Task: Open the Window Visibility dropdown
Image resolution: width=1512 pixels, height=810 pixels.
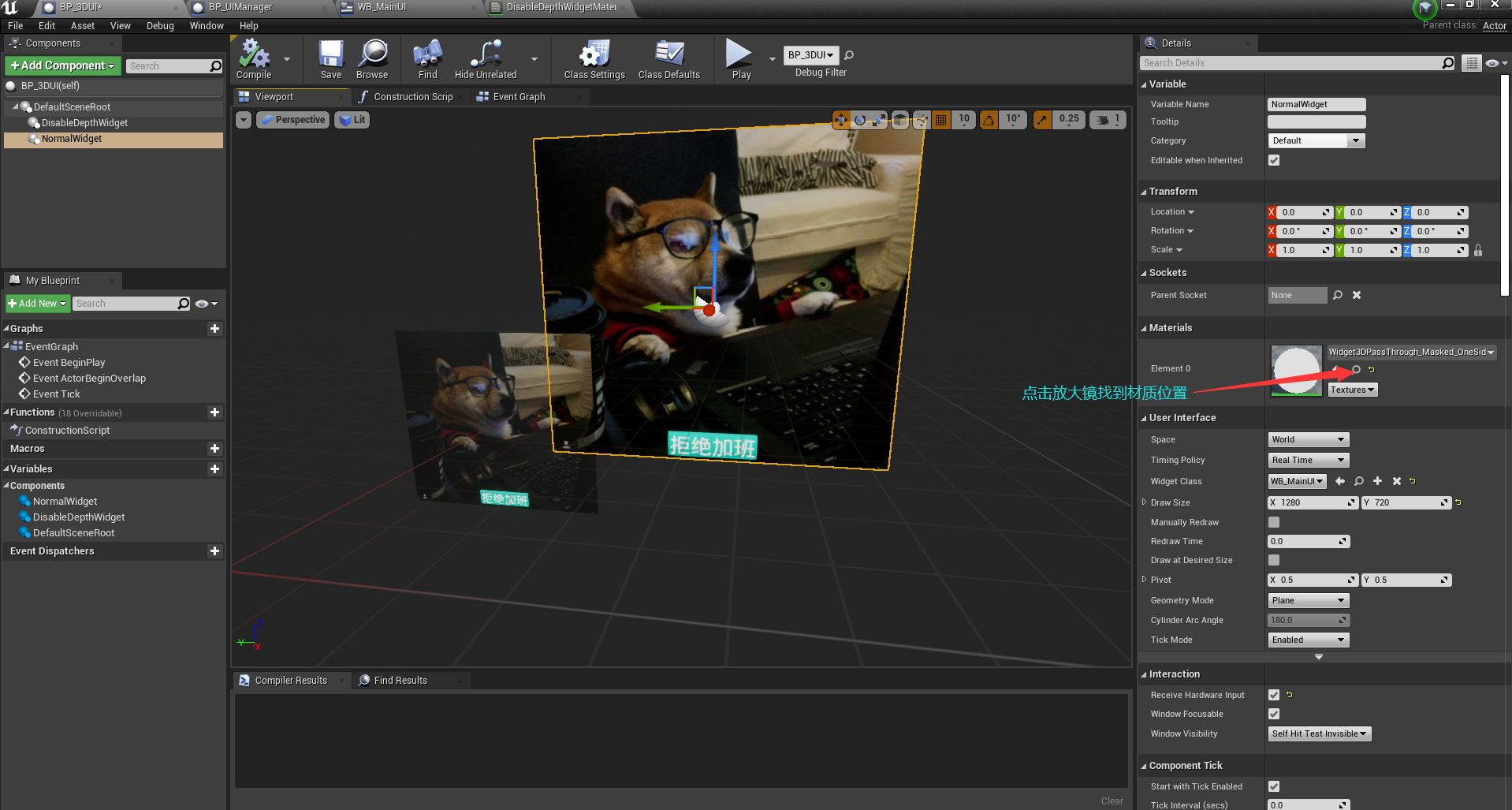Action: tap(1319, 733)
